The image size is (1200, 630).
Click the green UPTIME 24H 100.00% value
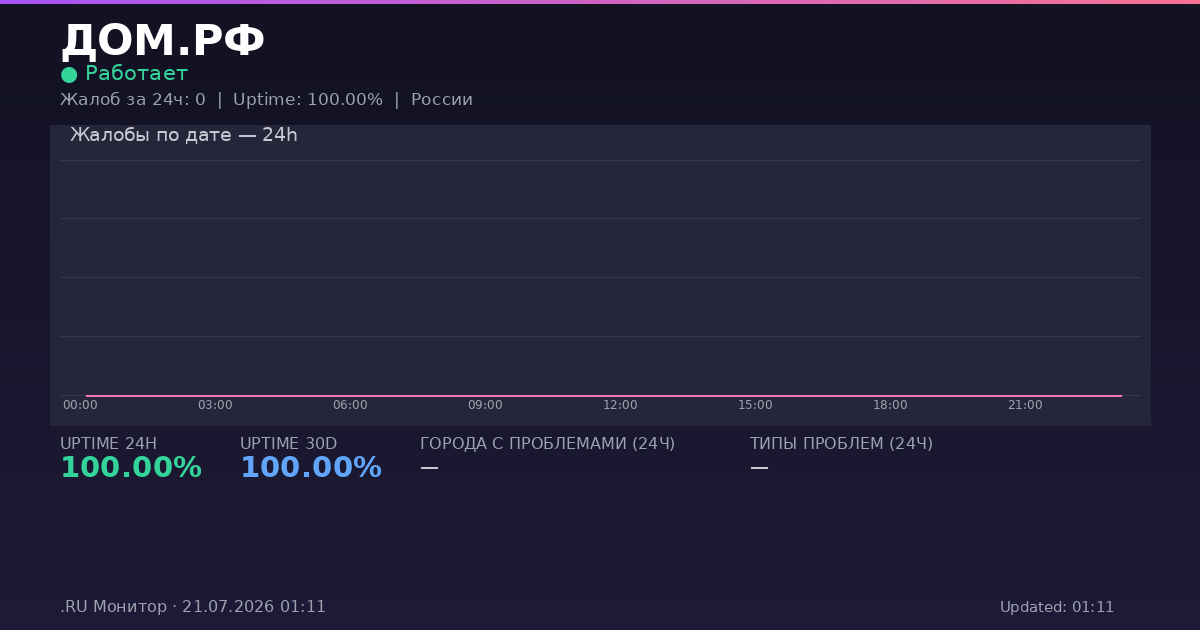pyautogui.click(x=131, y=468)
